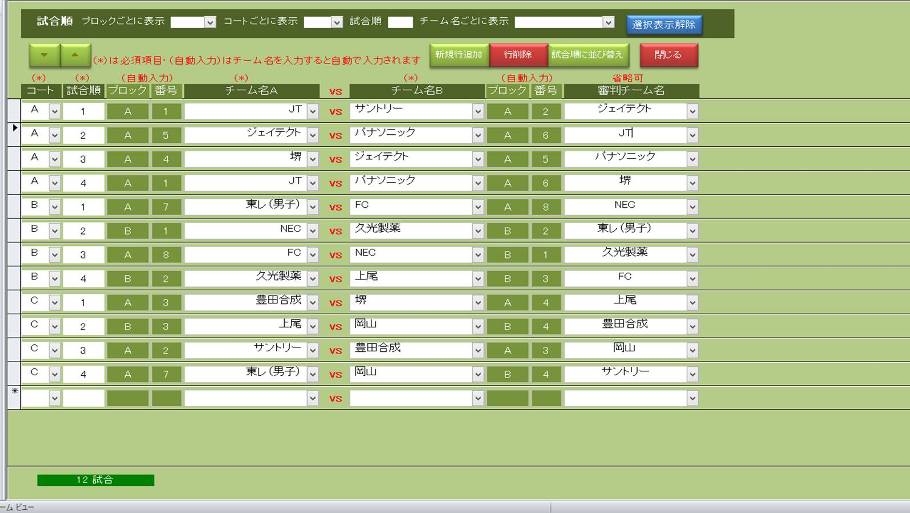The image size is (910, 513).
Task: Open Team A dropdown in the empty new row
Action: [x=312, y=398]
